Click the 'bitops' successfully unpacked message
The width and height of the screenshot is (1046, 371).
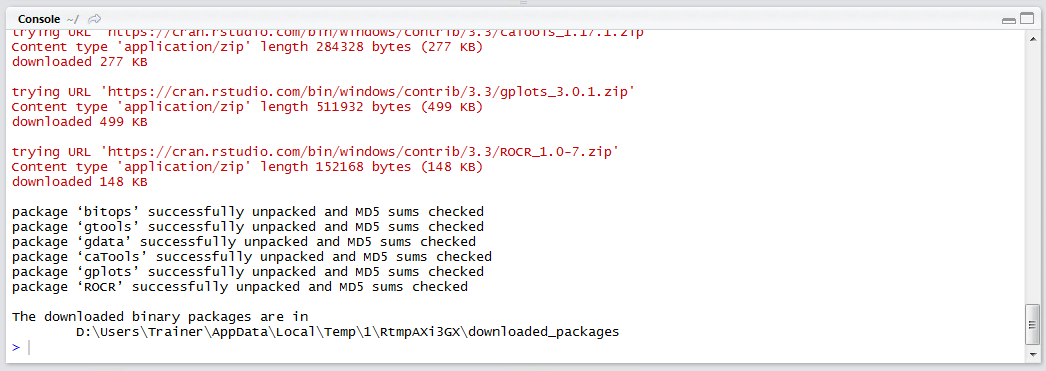pos(247,212)
